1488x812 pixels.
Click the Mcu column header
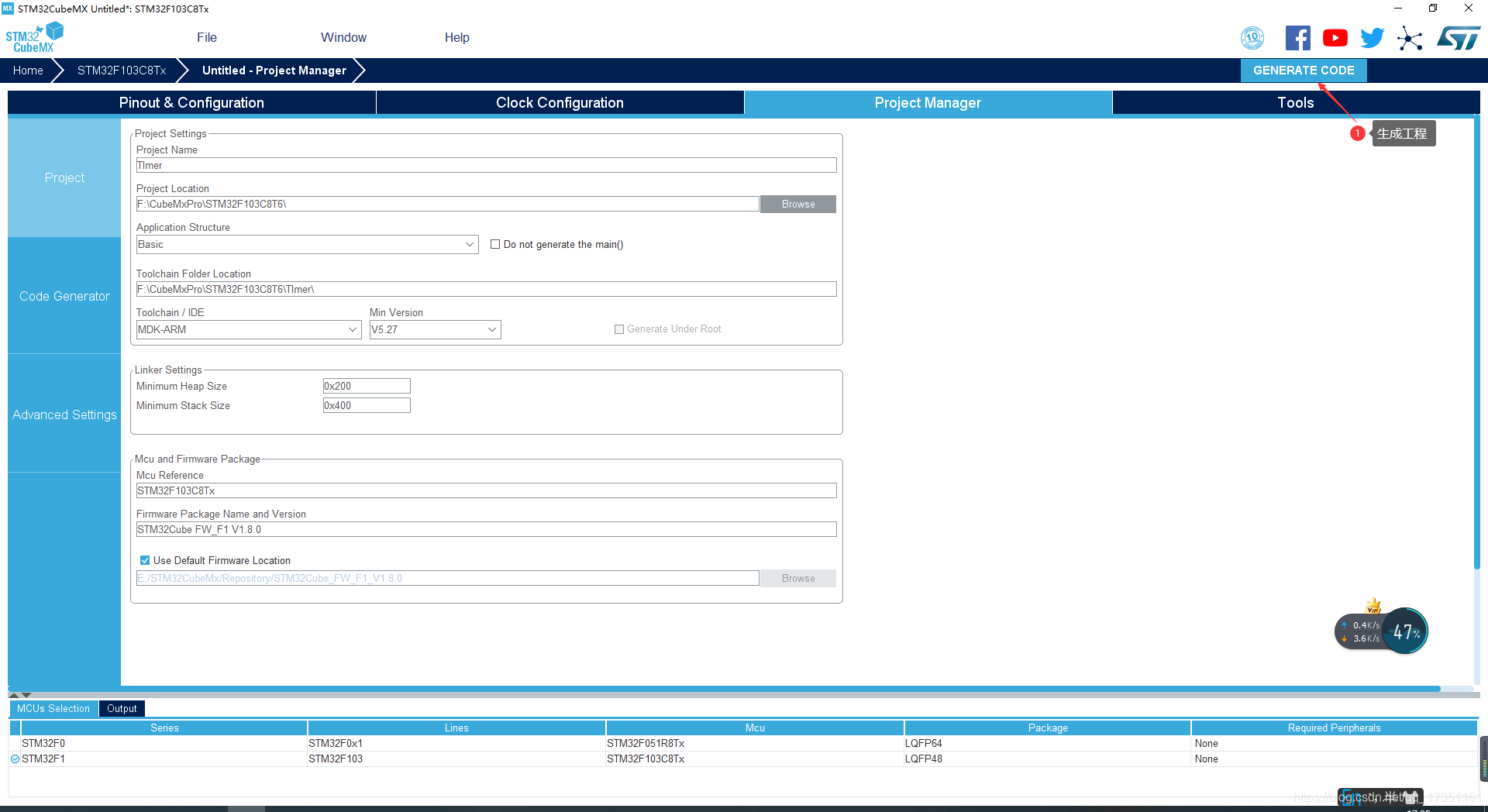pos(755,728)
